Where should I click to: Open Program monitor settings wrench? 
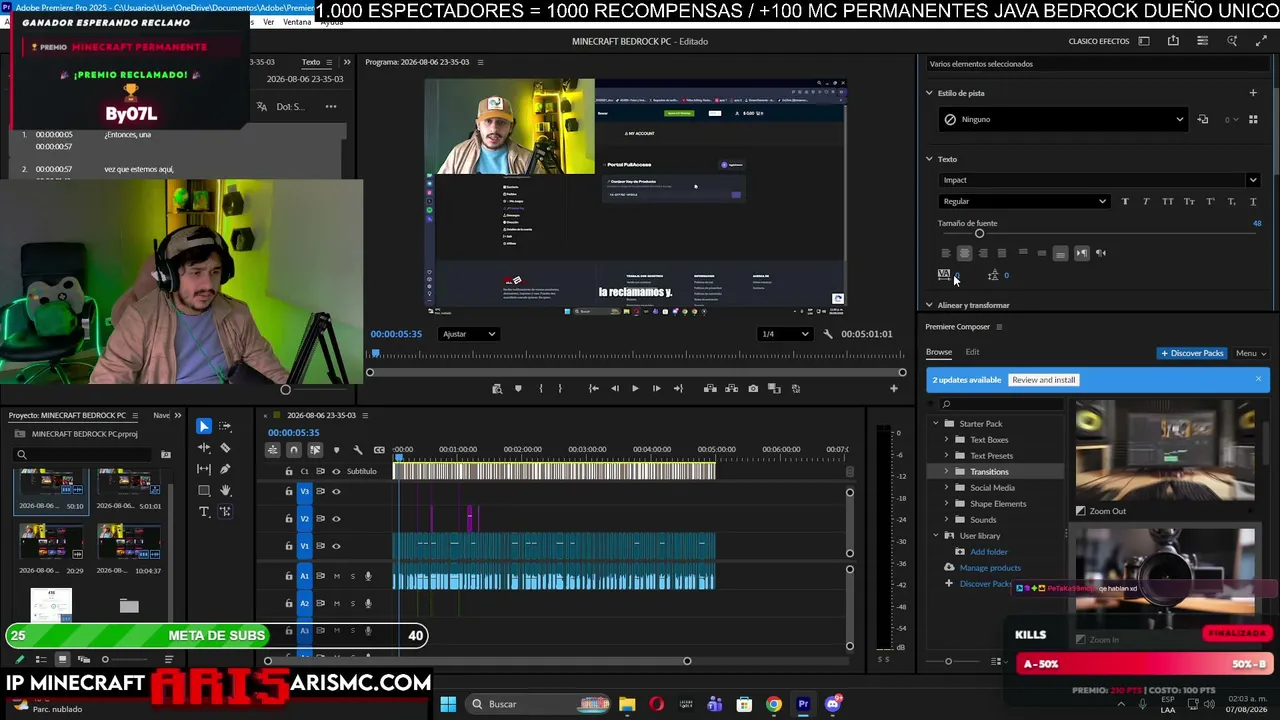(x=828, y=334)
